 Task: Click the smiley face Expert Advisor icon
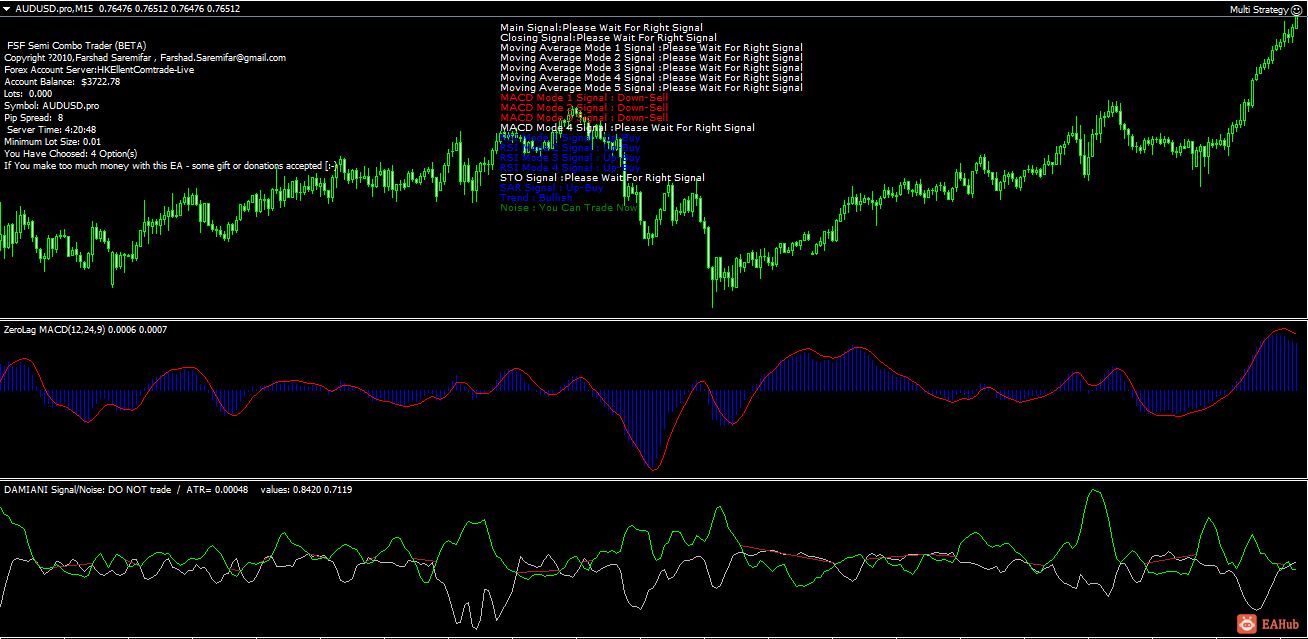1297,9
